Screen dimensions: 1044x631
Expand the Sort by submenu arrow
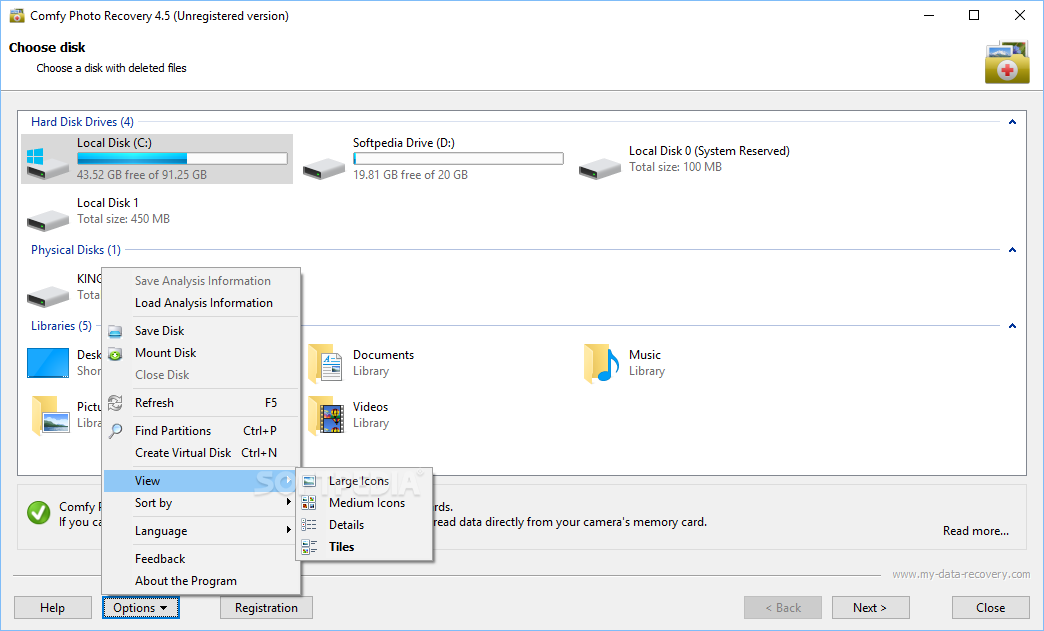[x=288, y=503]
